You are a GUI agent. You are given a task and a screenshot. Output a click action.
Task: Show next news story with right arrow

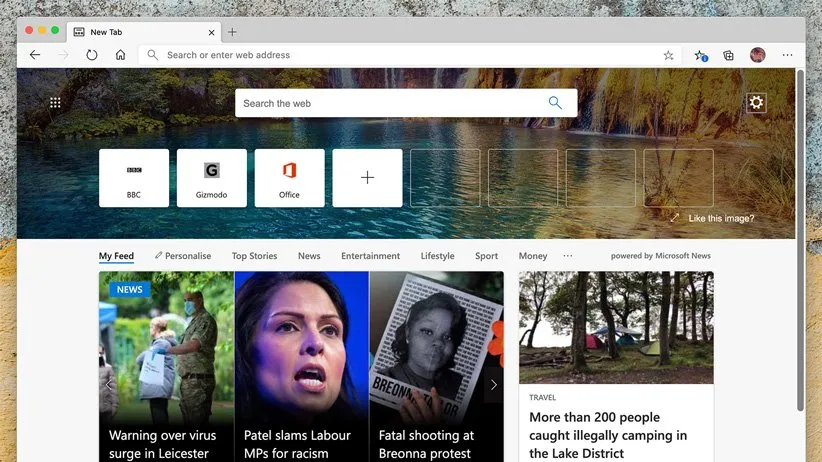(x=493, y=384)
